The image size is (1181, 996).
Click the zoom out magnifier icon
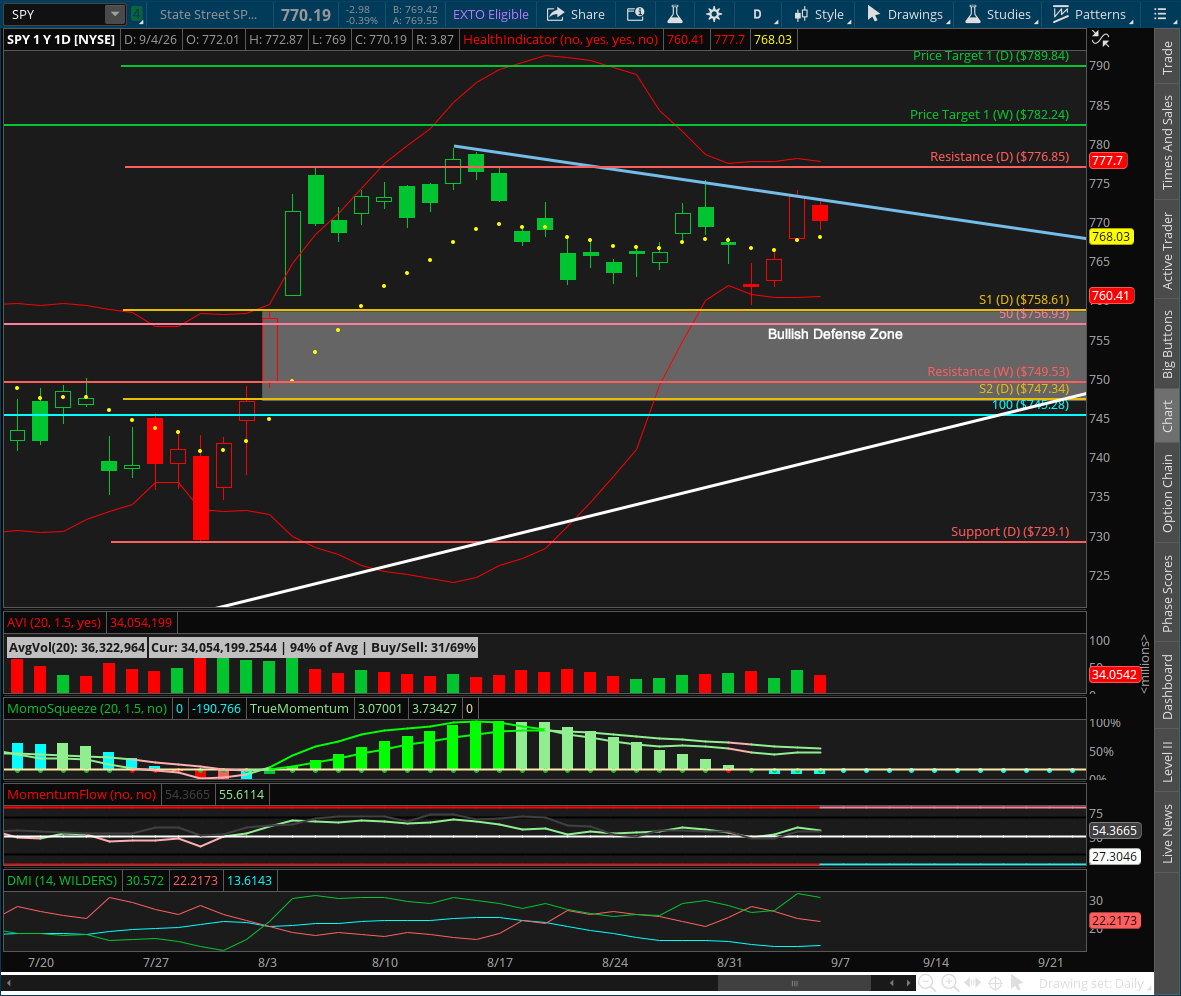(x=926, y=983)
